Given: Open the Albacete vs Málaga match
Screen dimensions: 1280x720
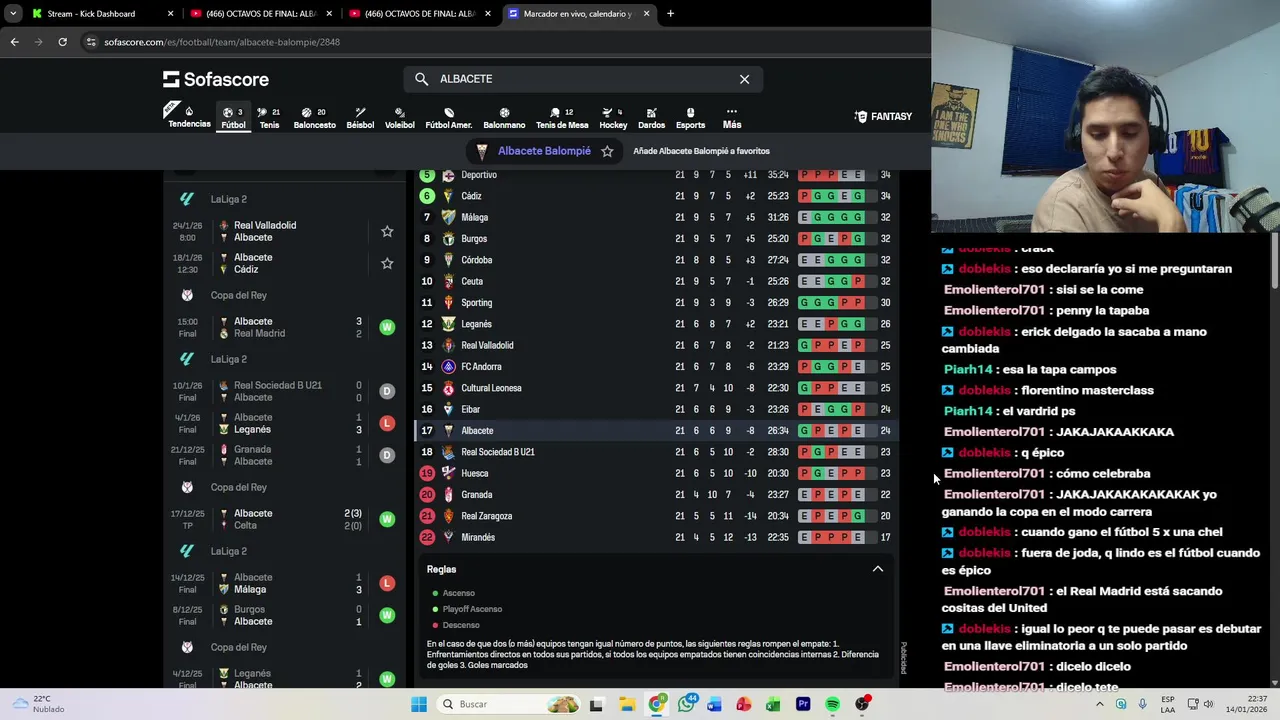Looking at the screenshot, I should click(283, 583).
